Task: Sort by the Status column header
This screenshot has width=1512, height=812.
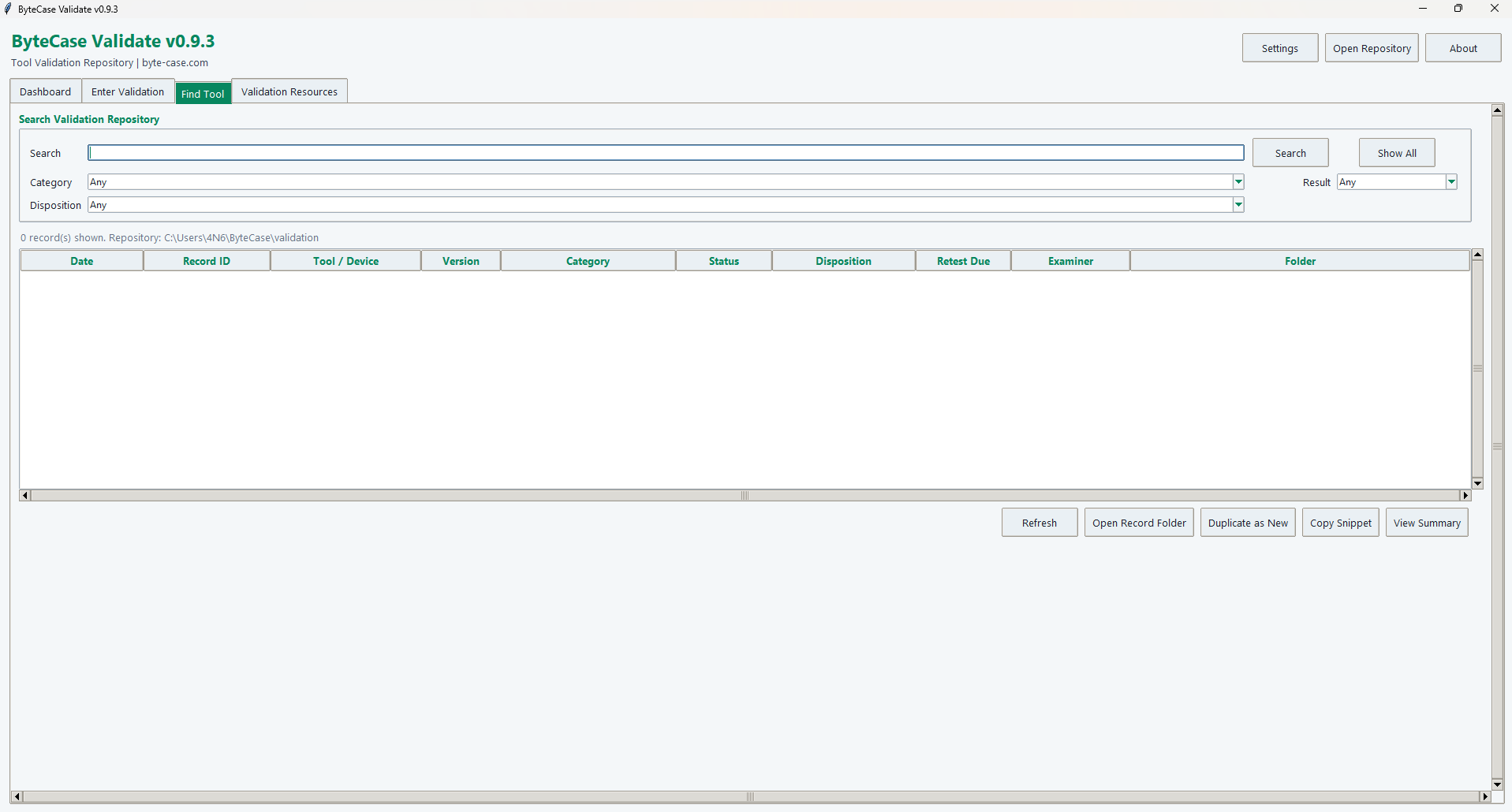Action: click(x=724, y=261)
